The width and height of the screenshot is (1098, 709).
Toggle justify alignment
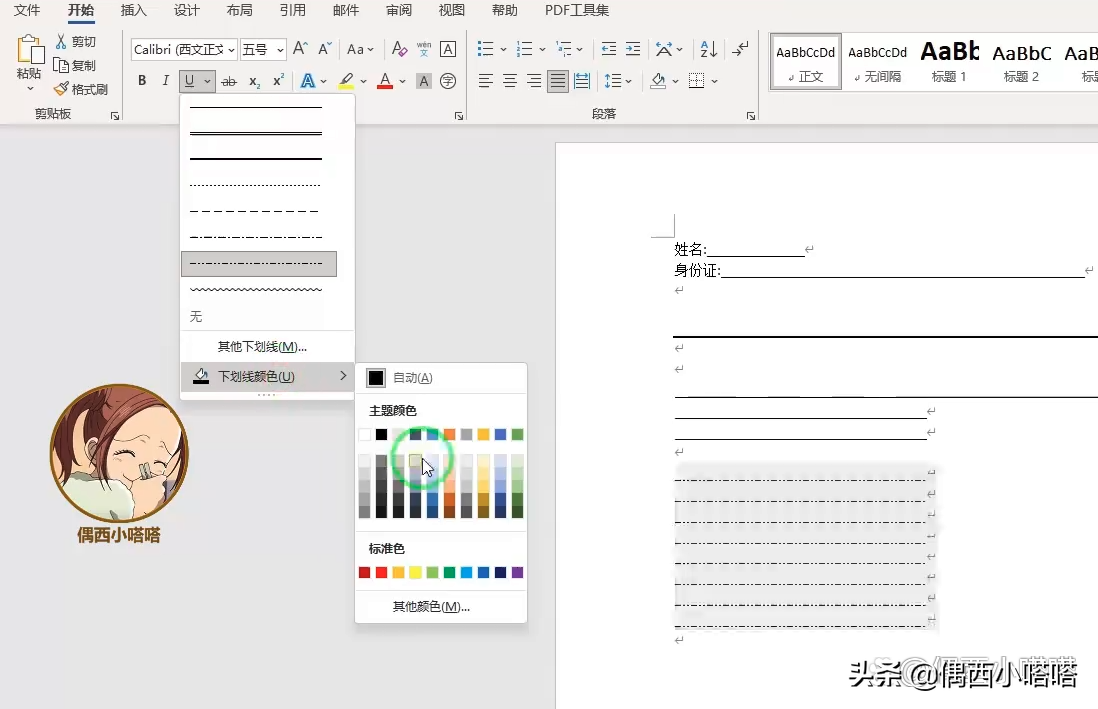coord(557,81)
